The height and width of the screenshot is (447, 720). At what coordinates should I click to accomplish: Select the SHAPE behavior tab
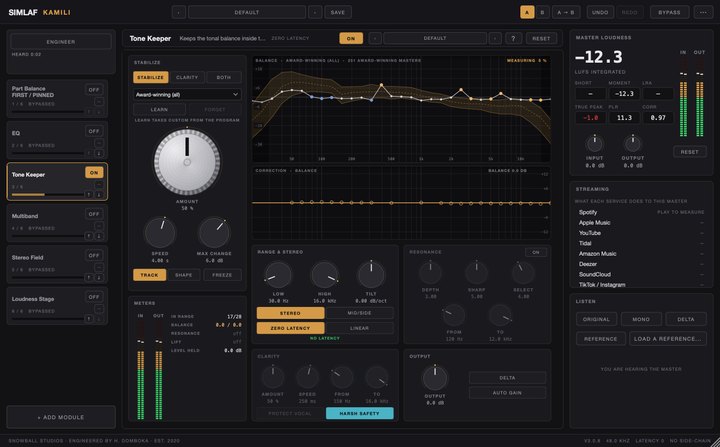(x=184, y=275)
